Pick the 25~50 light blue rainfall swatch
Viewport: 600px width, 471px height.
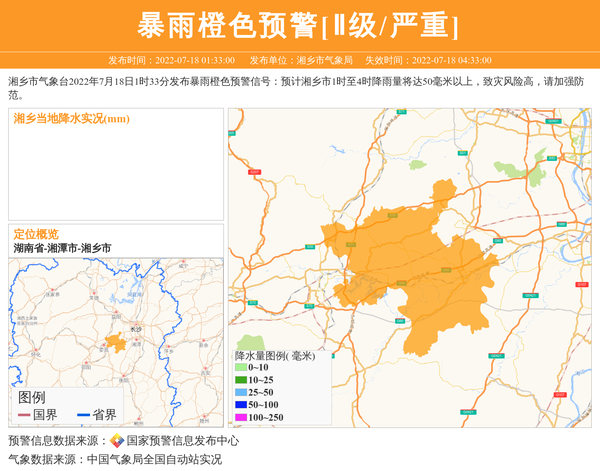click(x=240, y=392)
